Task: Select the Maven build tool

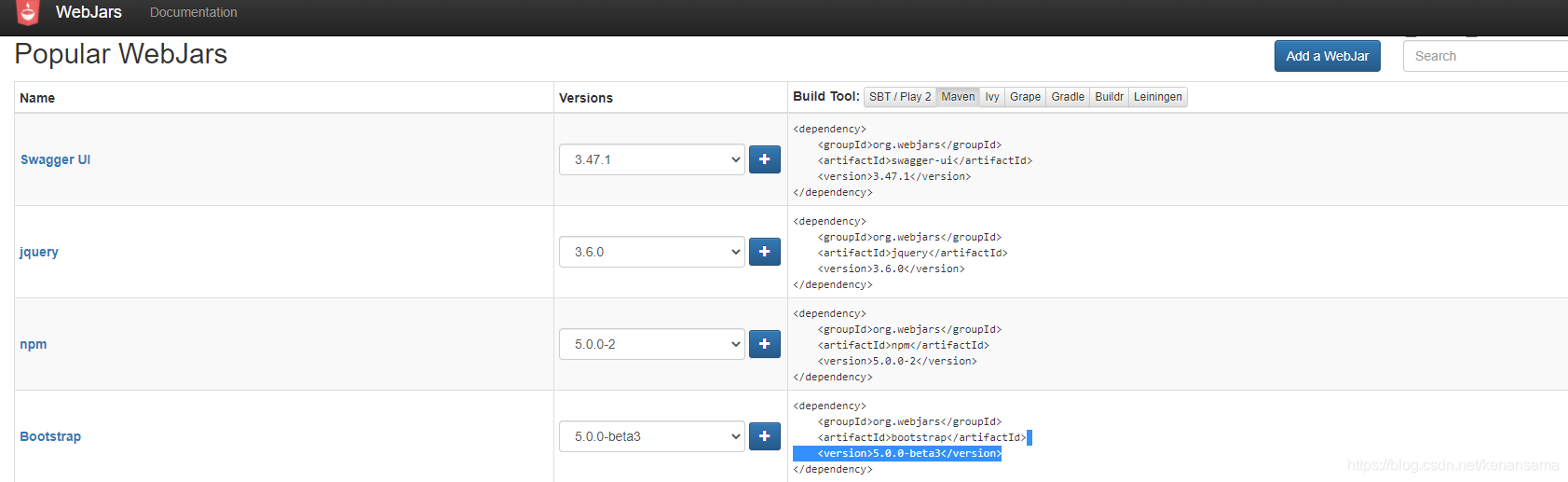Action: tap(958, 97)
